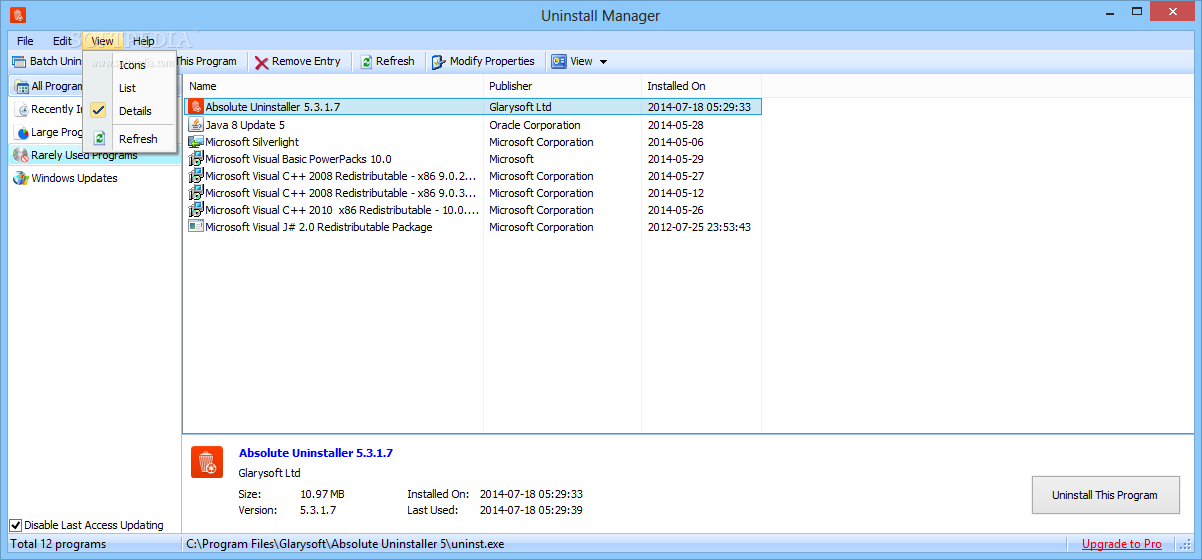
Task: Click the Microsoft Silverlight row icon
Action: 196,142
